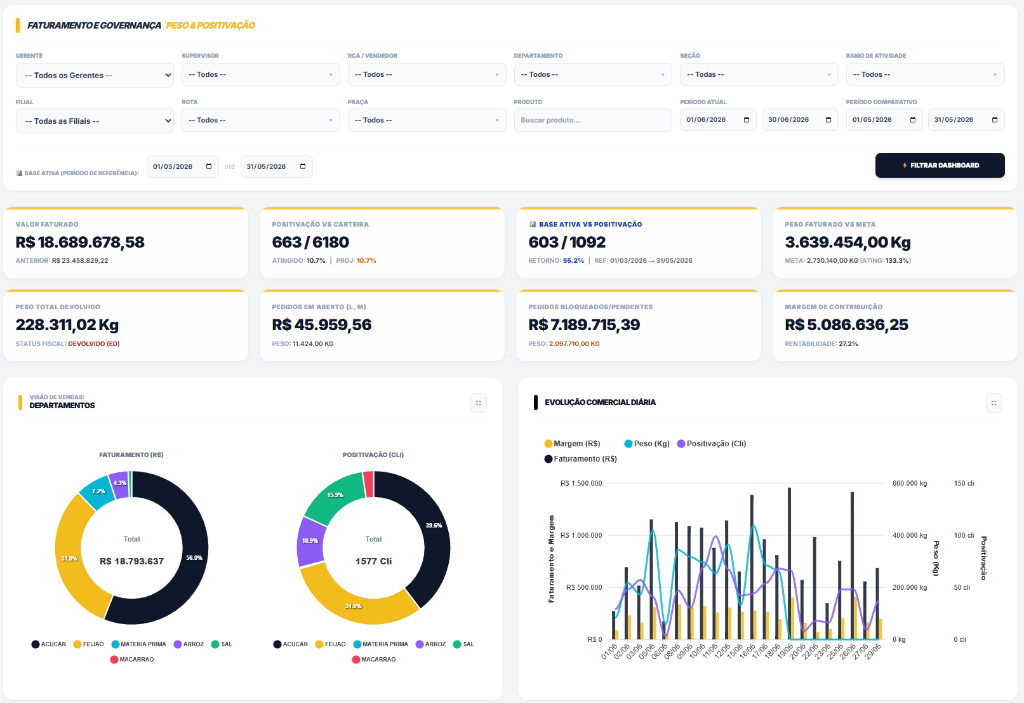
Task: Toggle ARROZ in Positivação donut legend
Action: (x=430, y=644)
